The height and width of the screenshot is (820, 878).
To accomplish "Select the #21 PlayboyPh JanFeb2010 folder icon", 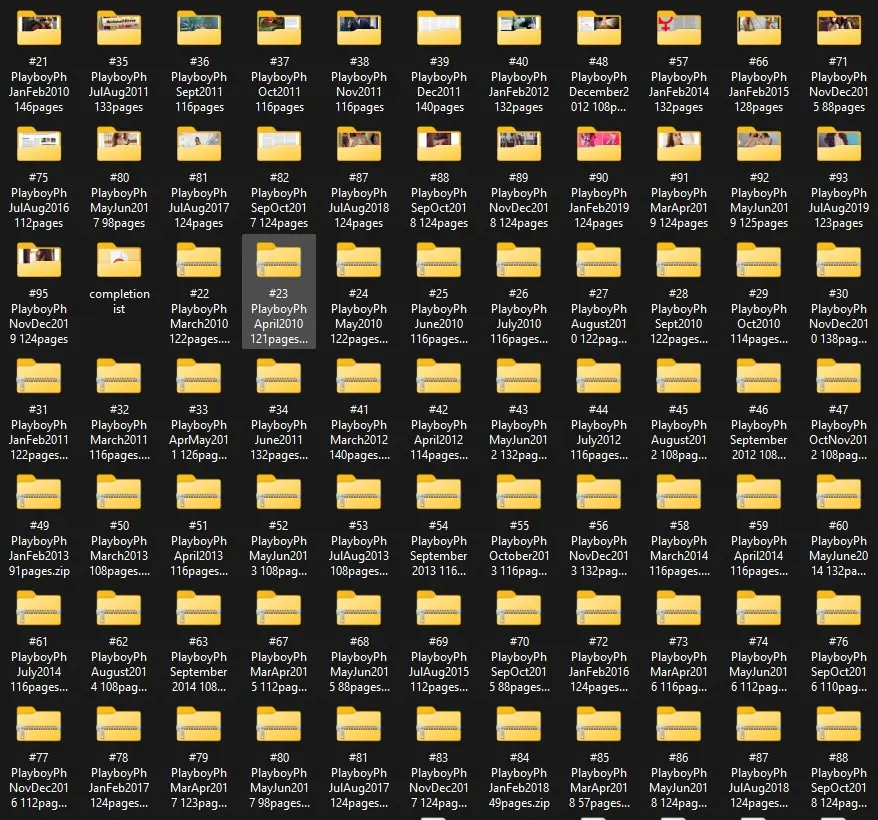I will 39,29.
